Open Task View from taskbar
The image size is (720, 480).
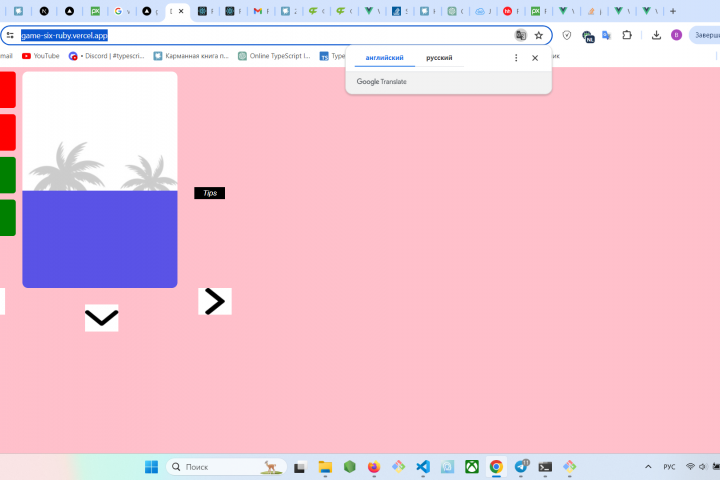click(300, 467)
